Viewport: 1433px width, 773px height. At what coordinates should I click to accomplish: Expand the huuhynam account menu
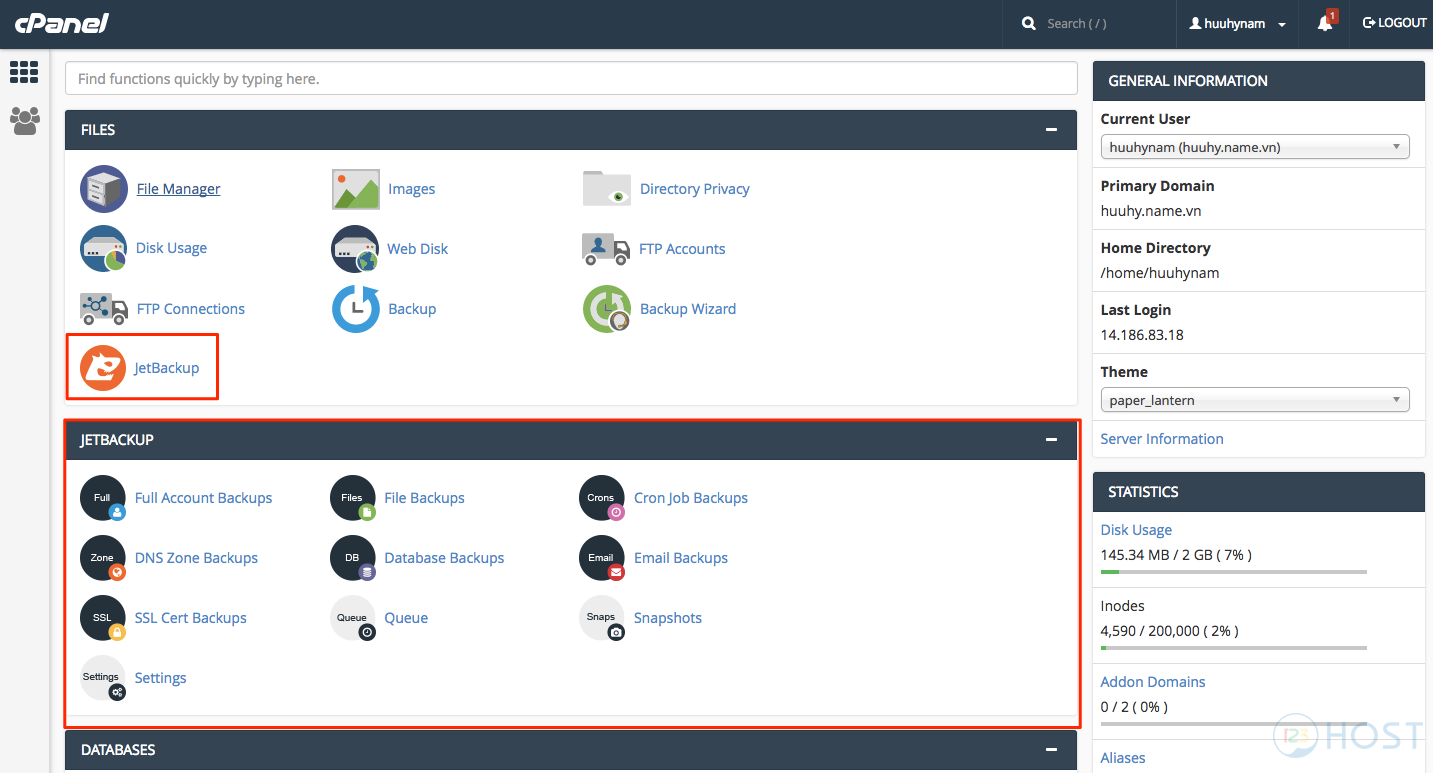click(x=1237, y=23)
